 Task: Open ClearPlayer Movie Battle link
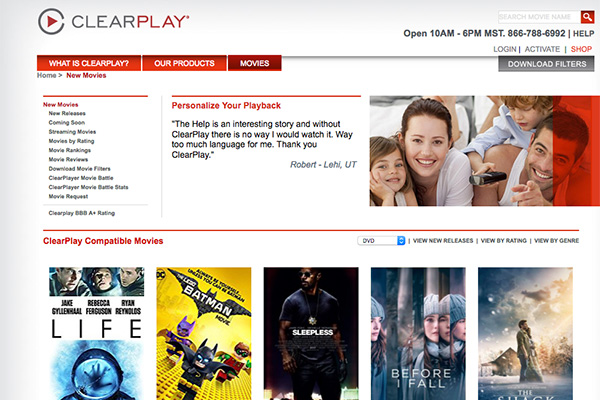(81, 178)
